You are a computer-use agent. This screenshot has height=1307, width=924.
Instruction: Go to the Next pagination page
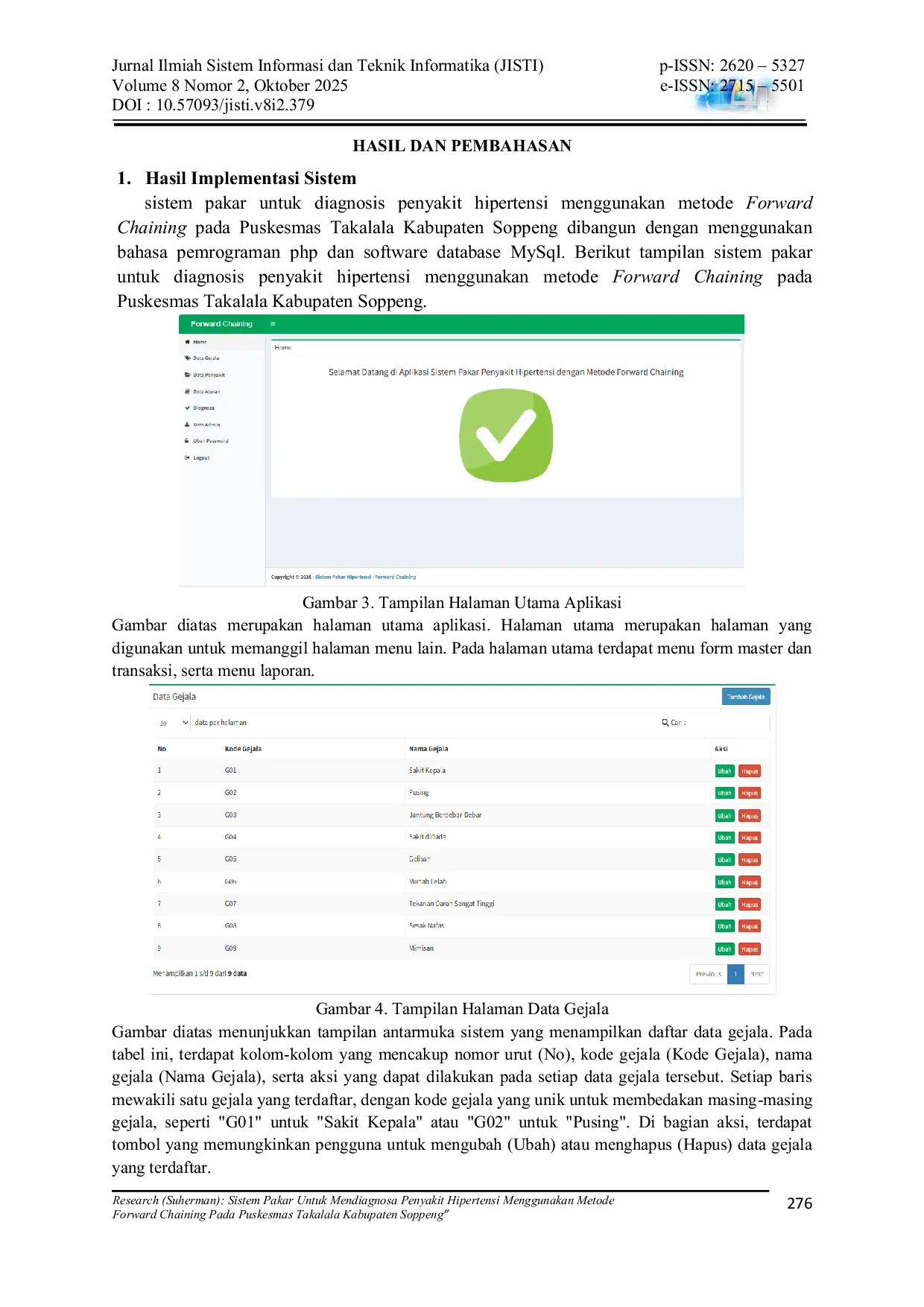click(x=756, y=974)
